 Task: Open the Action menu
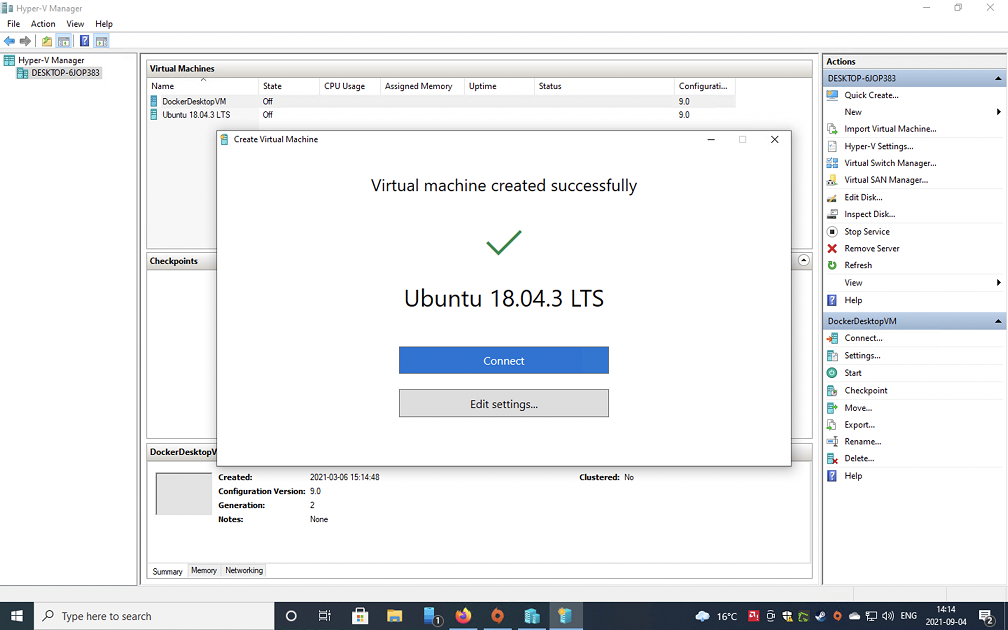click(x=43, y=24)
